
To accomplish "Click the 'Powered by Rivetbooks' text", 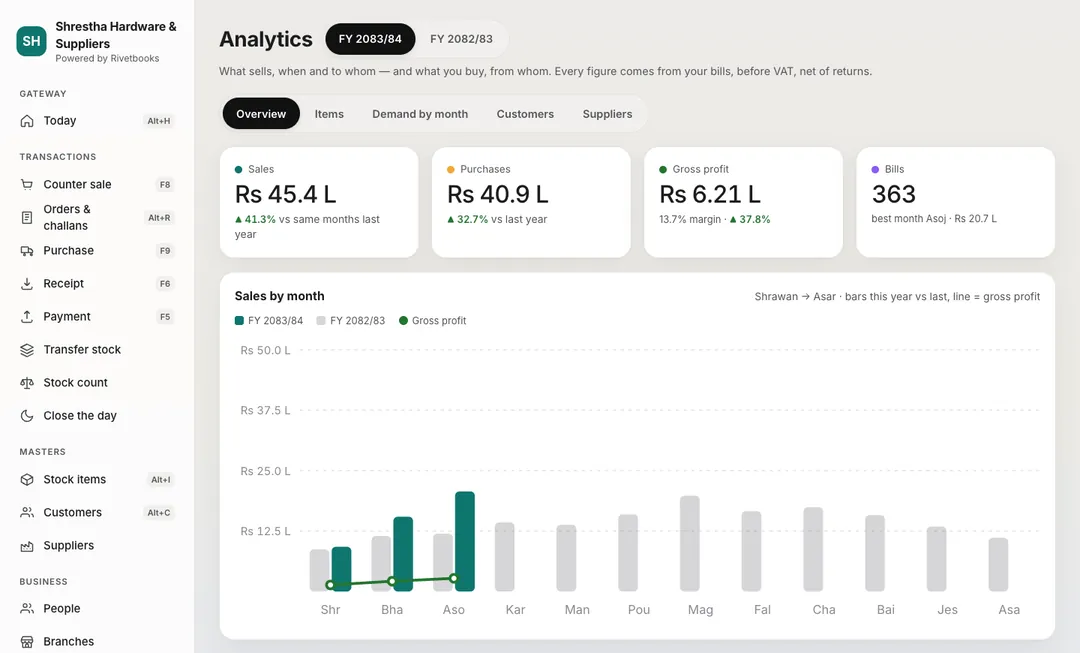I will pos(107,59).
